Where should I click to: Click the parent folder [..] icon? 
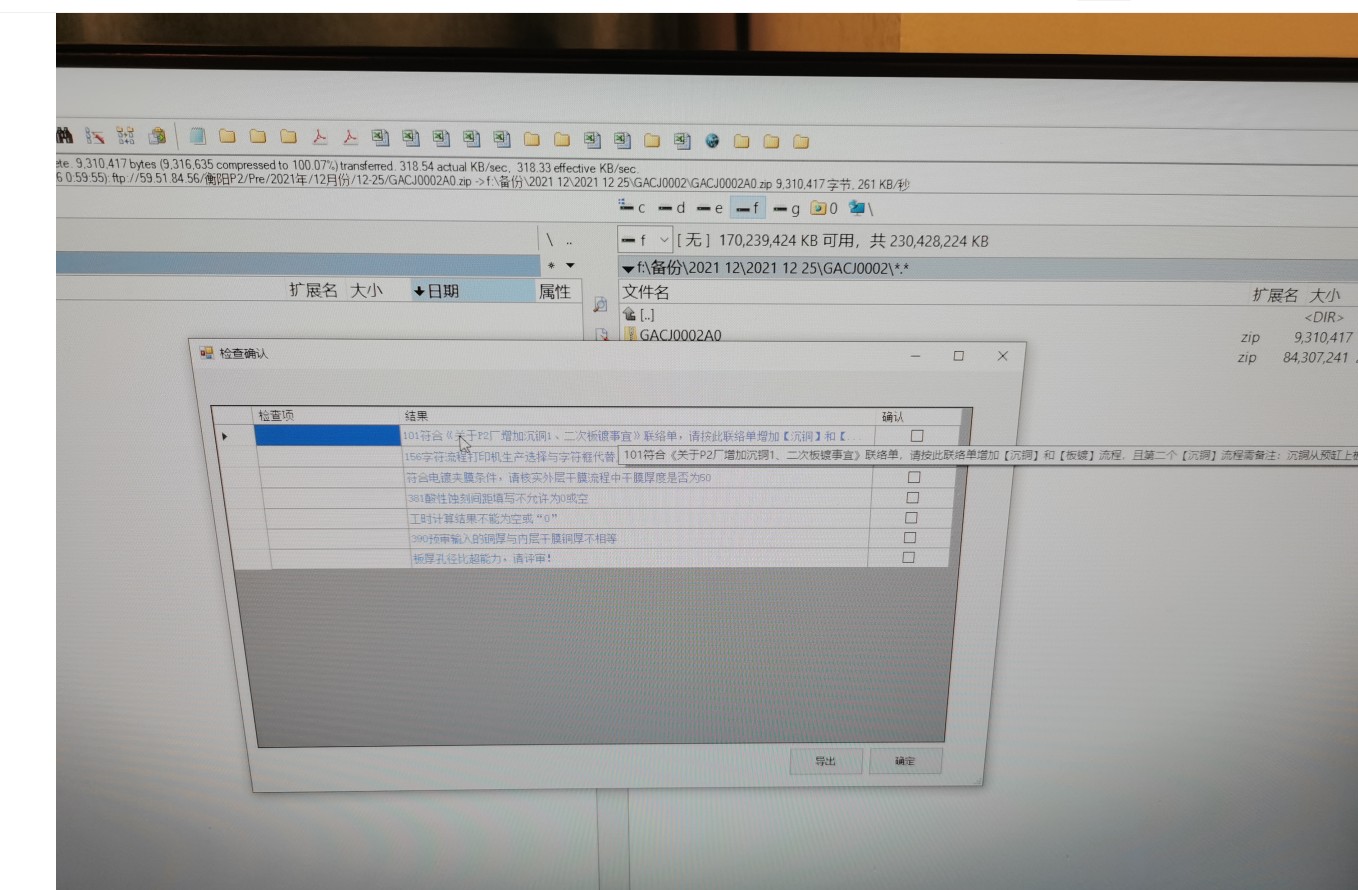[629, 315]
